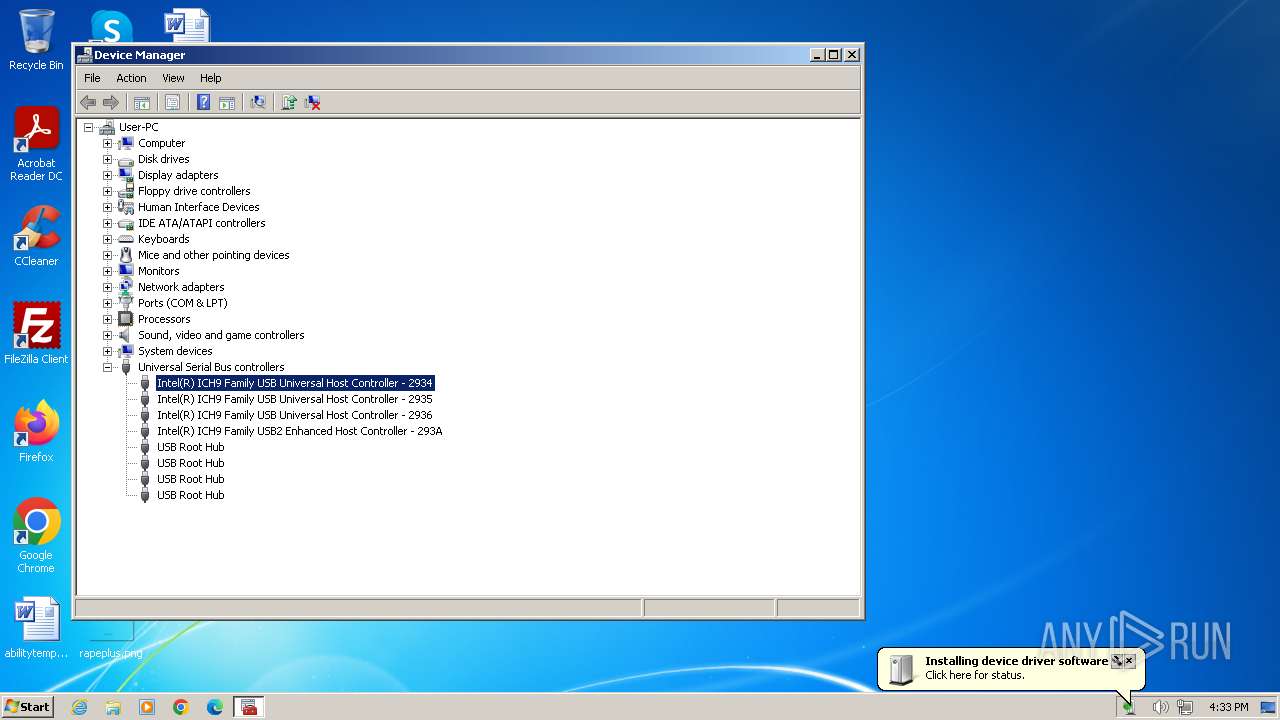Select the CCleaner desktop icon
Screen dimensions: 1280x720
pyautogui.click(x=36, y=236)
